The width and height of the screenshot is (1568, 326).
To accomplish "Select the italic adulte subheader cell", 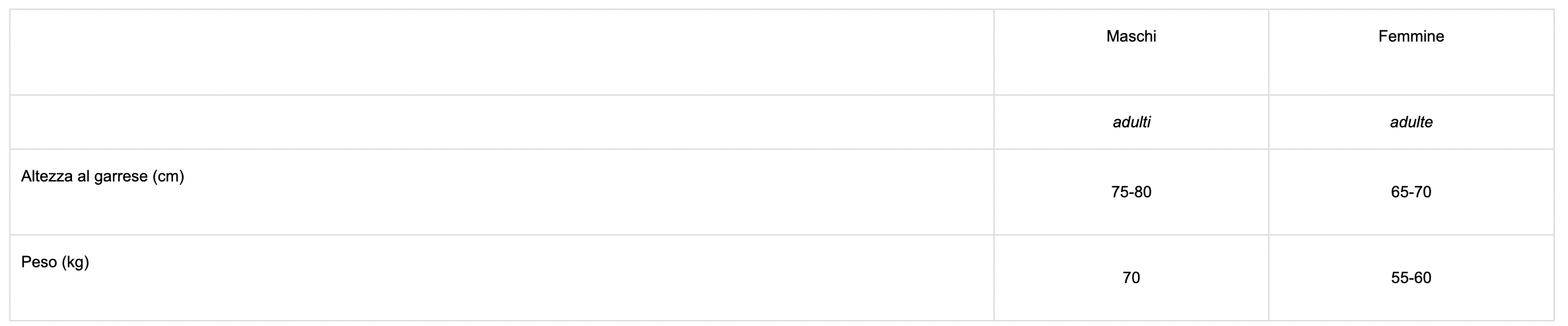I will click(x=1411, y=122).
